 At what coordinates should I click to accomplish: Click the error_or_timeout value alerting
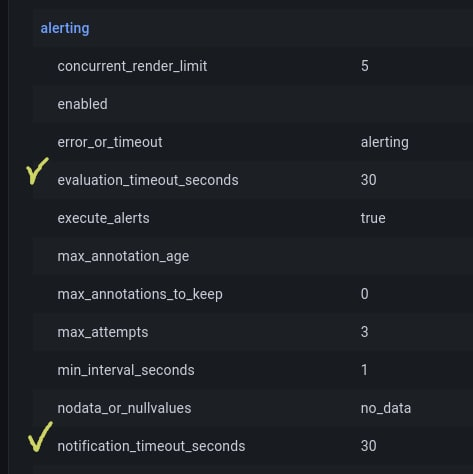coord(385,142)
